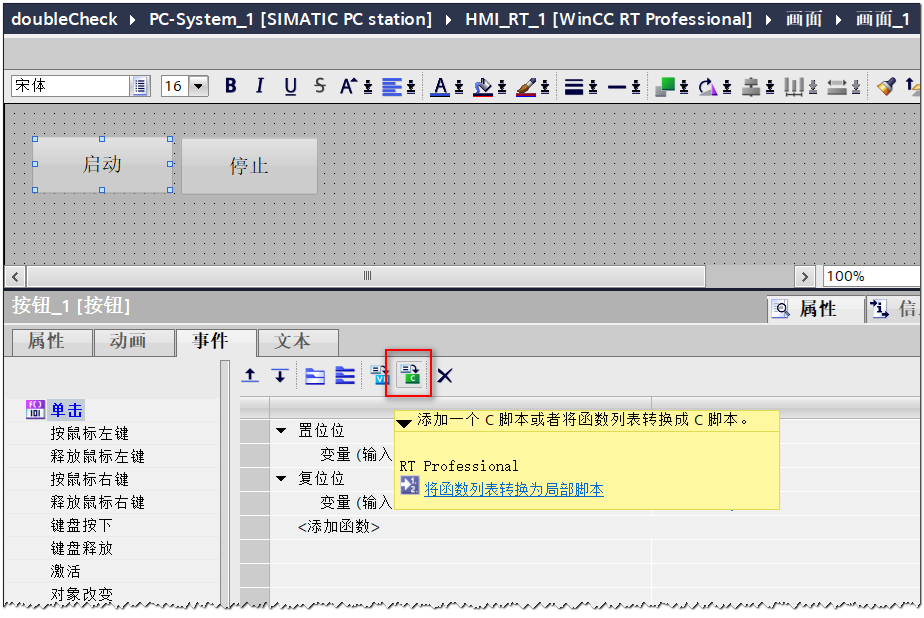
Task: Click the format painter brush icon
Action: [886, 87]
